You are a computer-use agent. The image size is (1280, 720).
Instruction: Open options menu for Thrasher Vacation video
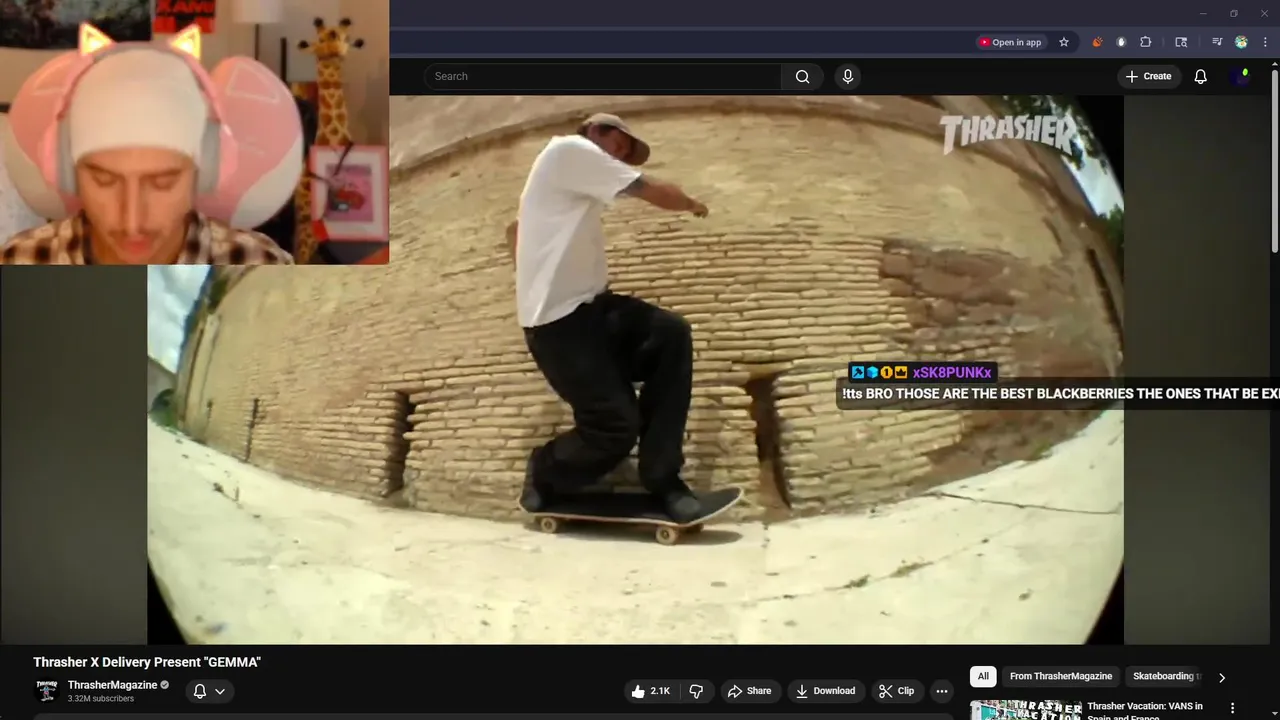(1232, 708)
